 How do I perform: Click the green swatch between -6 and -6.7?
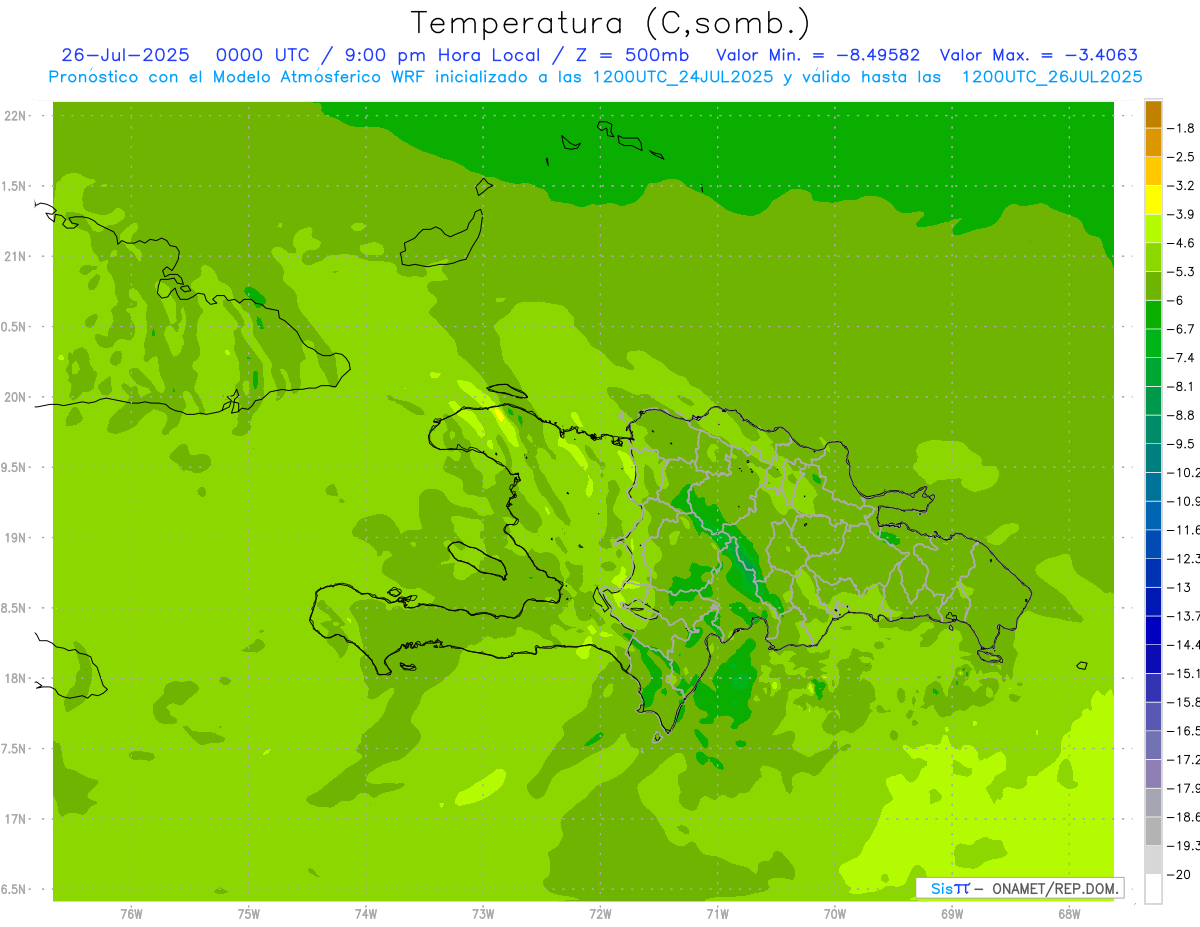tap(1153, 315)
